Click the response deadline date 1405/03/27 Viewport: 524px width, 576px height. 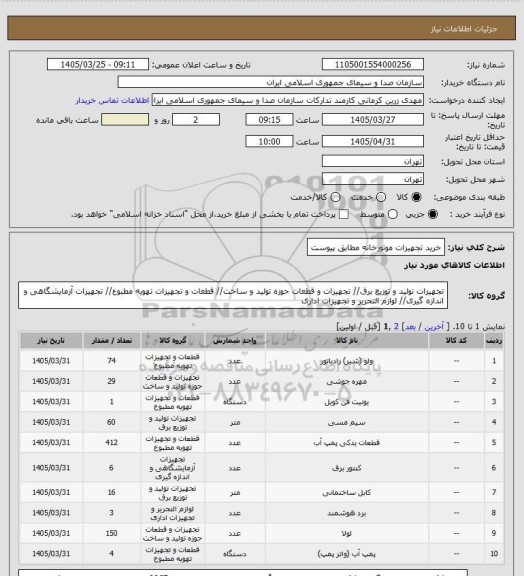[x=373, y=120]
